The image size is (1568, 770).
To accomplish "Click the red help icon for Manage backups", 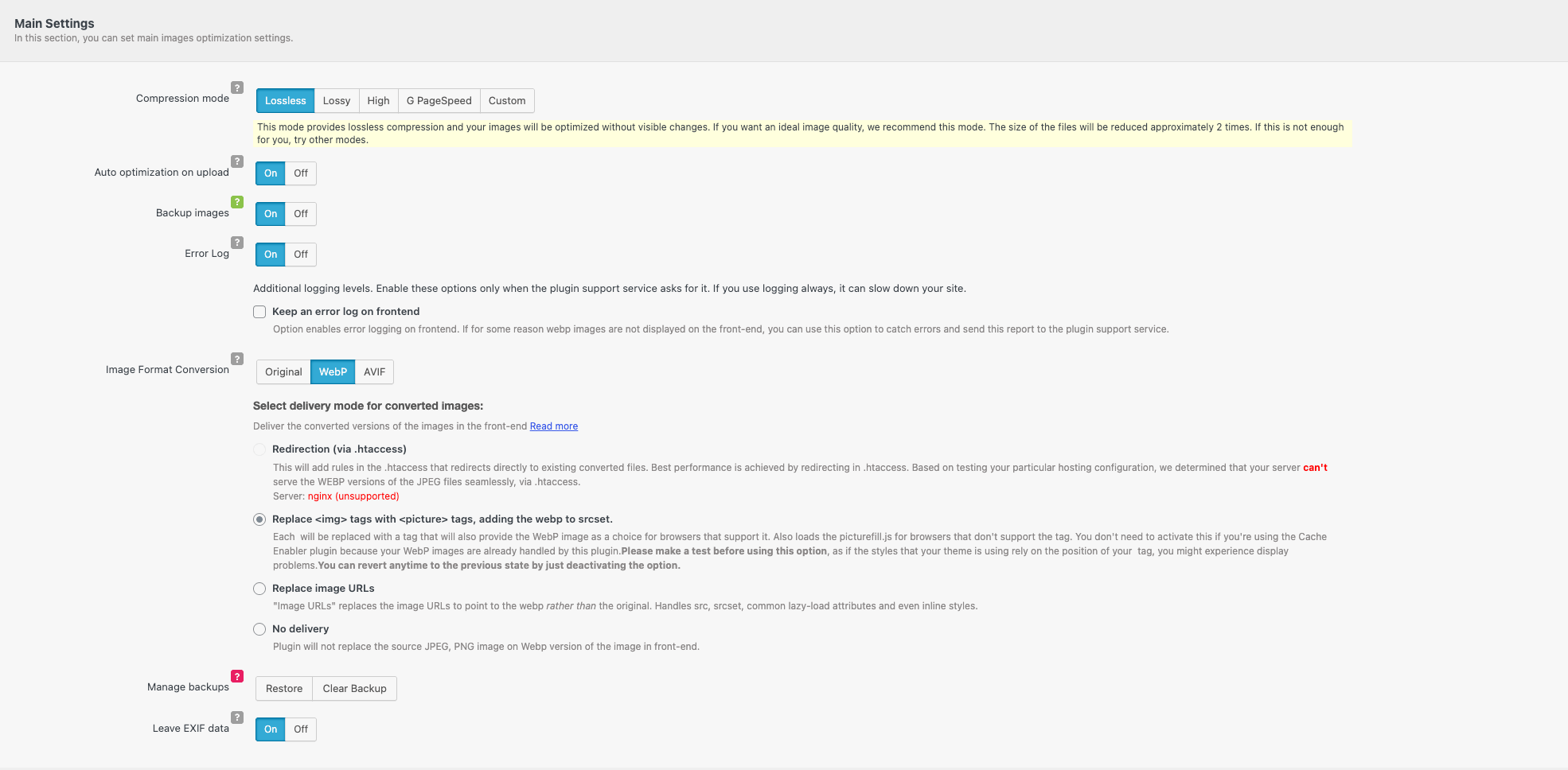I will coord(237,676).
